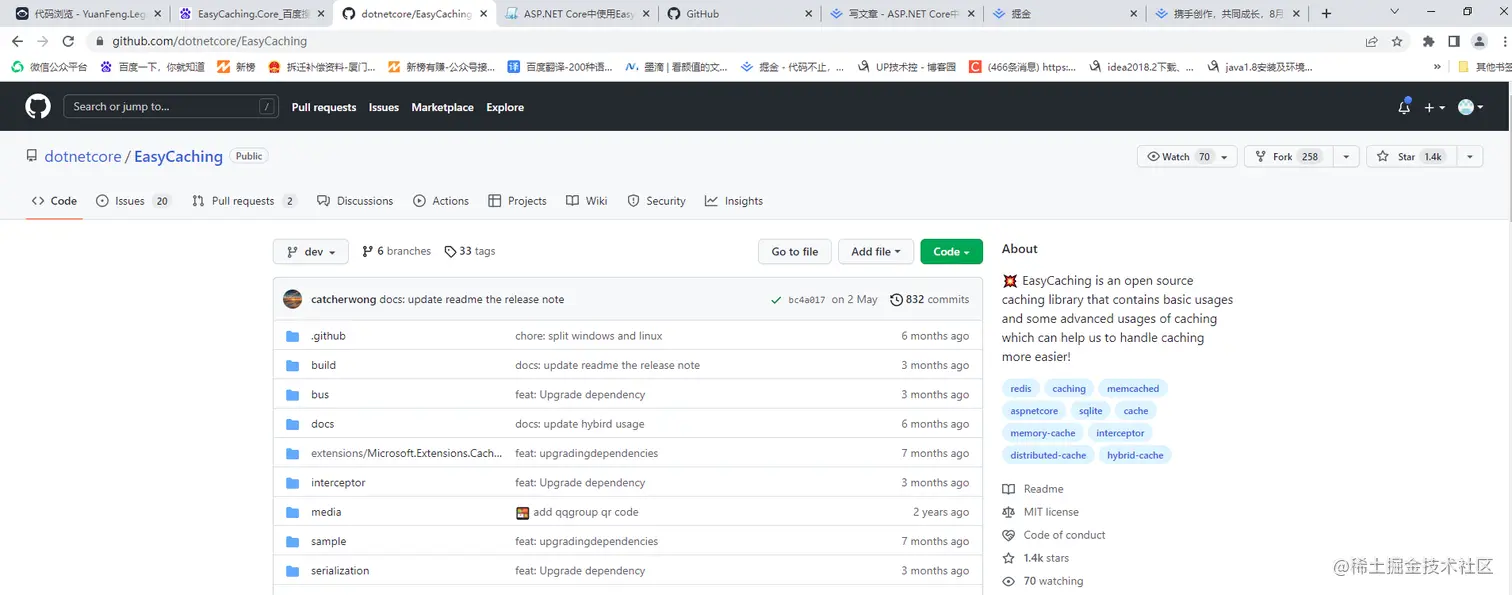Open the 1.4k stars link
This screenshot has height=595, width=1512.
[1036, 558]
